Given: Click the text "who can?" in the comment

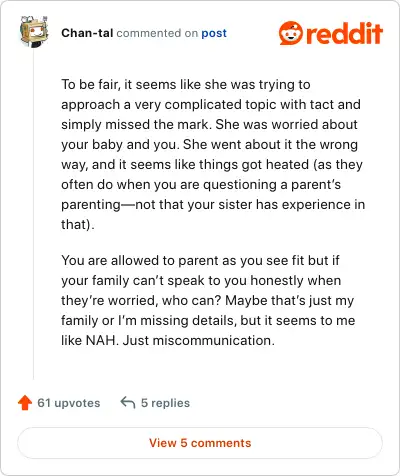Looking at the screenshot, I should 192,300.
